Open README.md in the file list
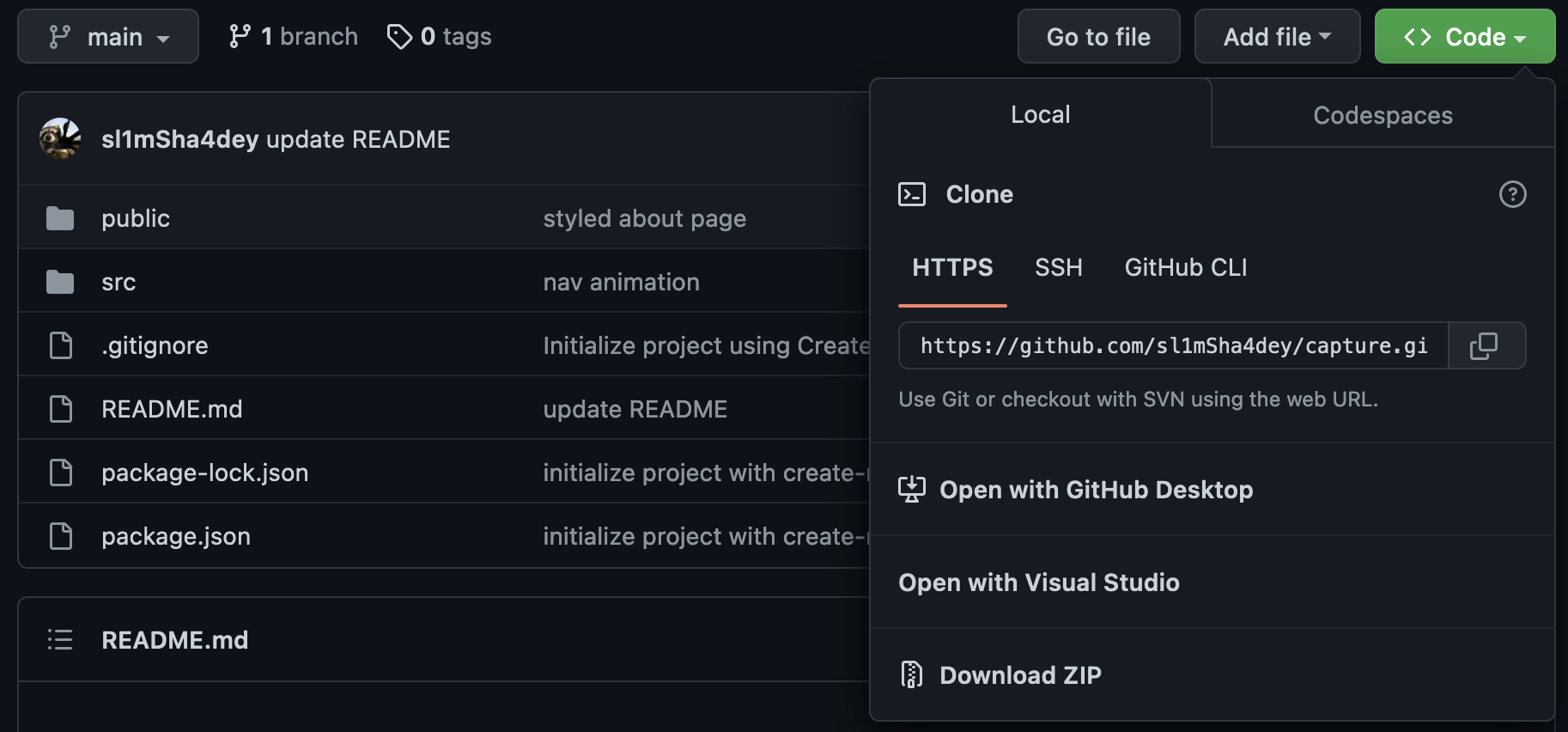The image size is (1568, 732). [x=172, y=409]
